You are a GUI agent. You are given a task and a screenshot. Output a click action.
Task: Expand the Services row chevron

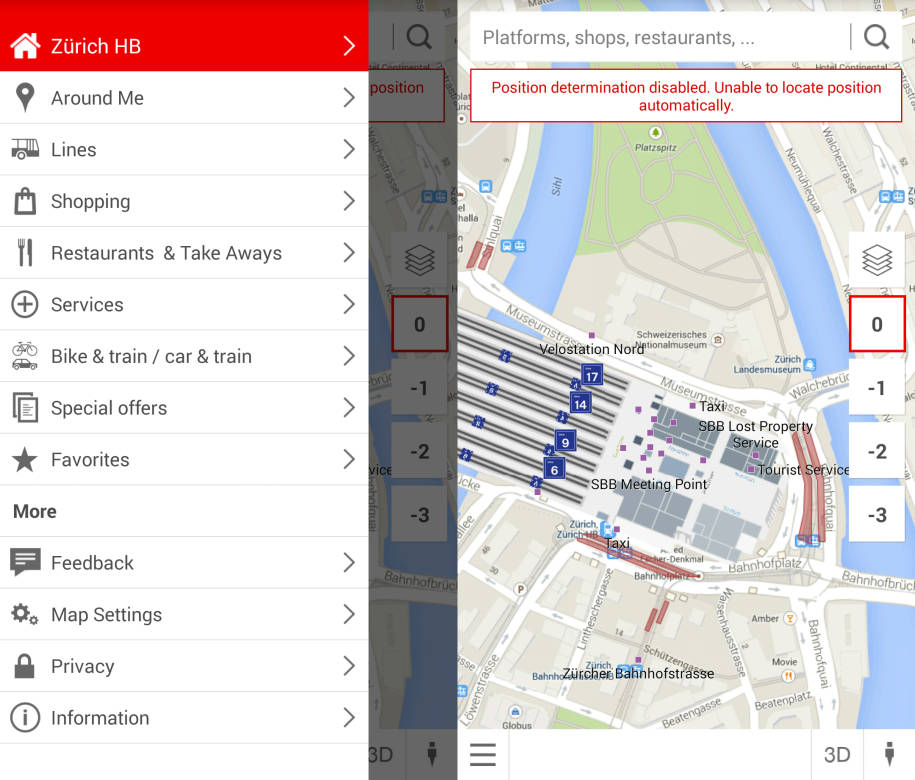[349, 304]
